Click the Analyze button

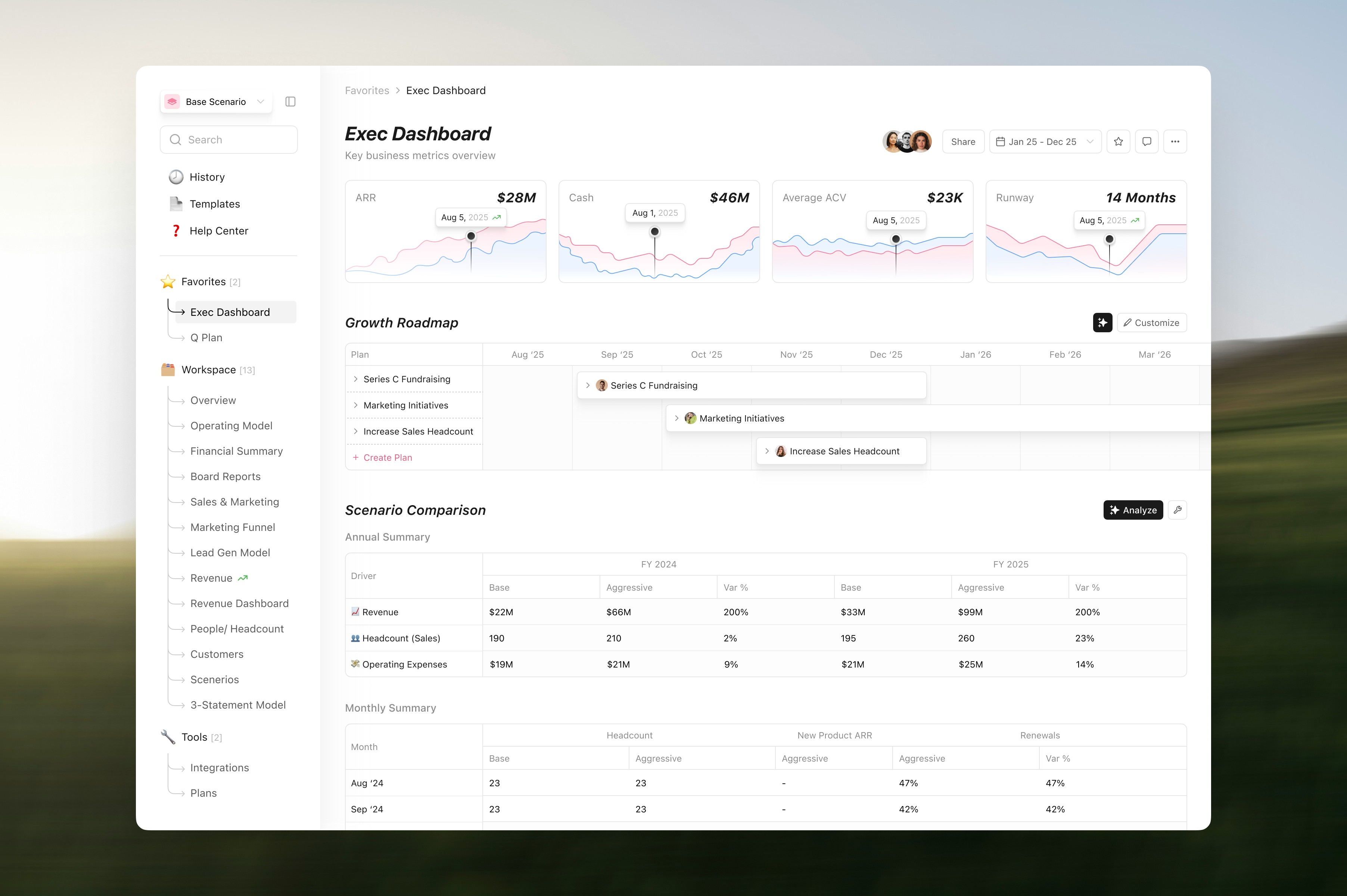[x=1133, y=510]
